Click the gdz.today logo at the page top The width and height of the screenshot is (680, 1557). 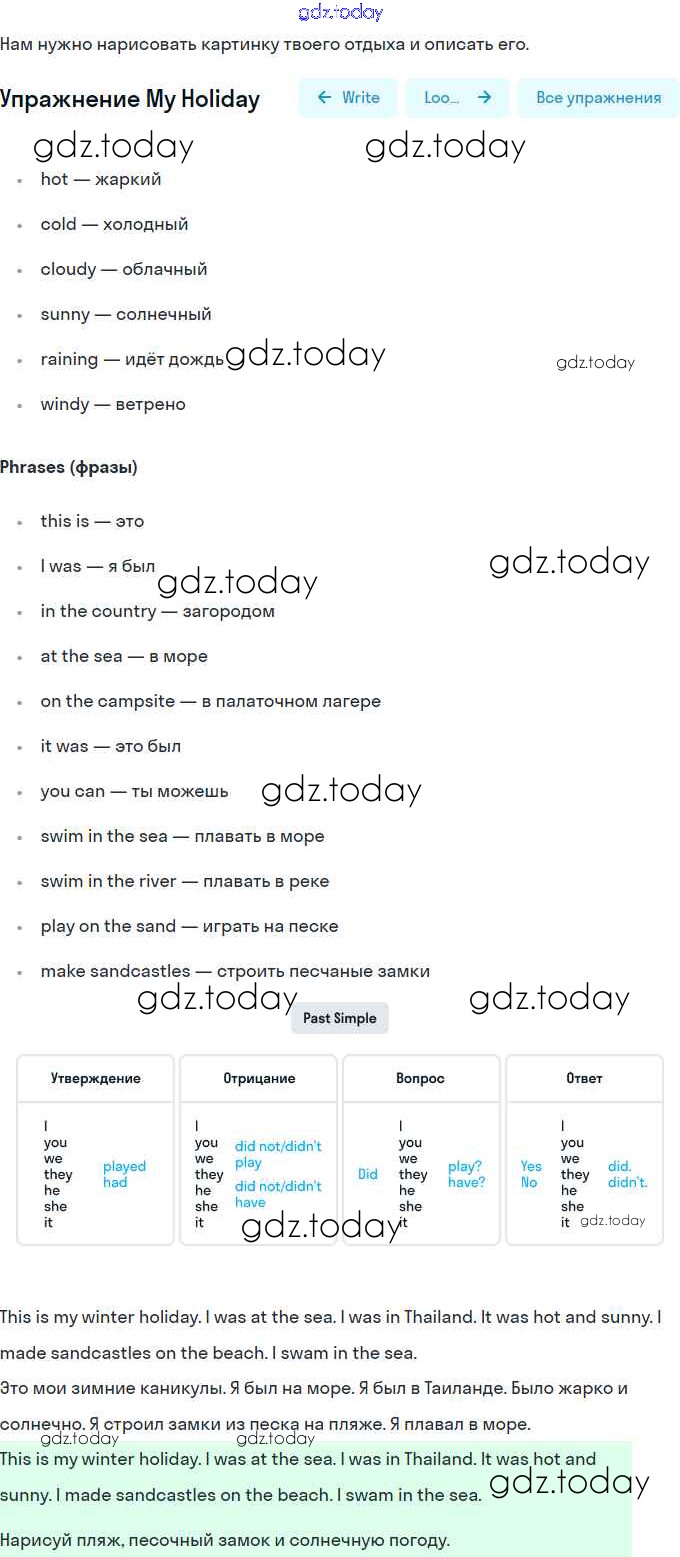pyautogui.click(x=340, y=13)
